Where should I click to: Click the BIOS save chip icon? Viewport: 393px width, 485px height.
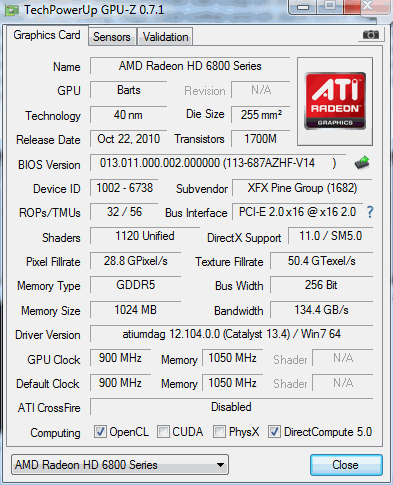[362, 163]
